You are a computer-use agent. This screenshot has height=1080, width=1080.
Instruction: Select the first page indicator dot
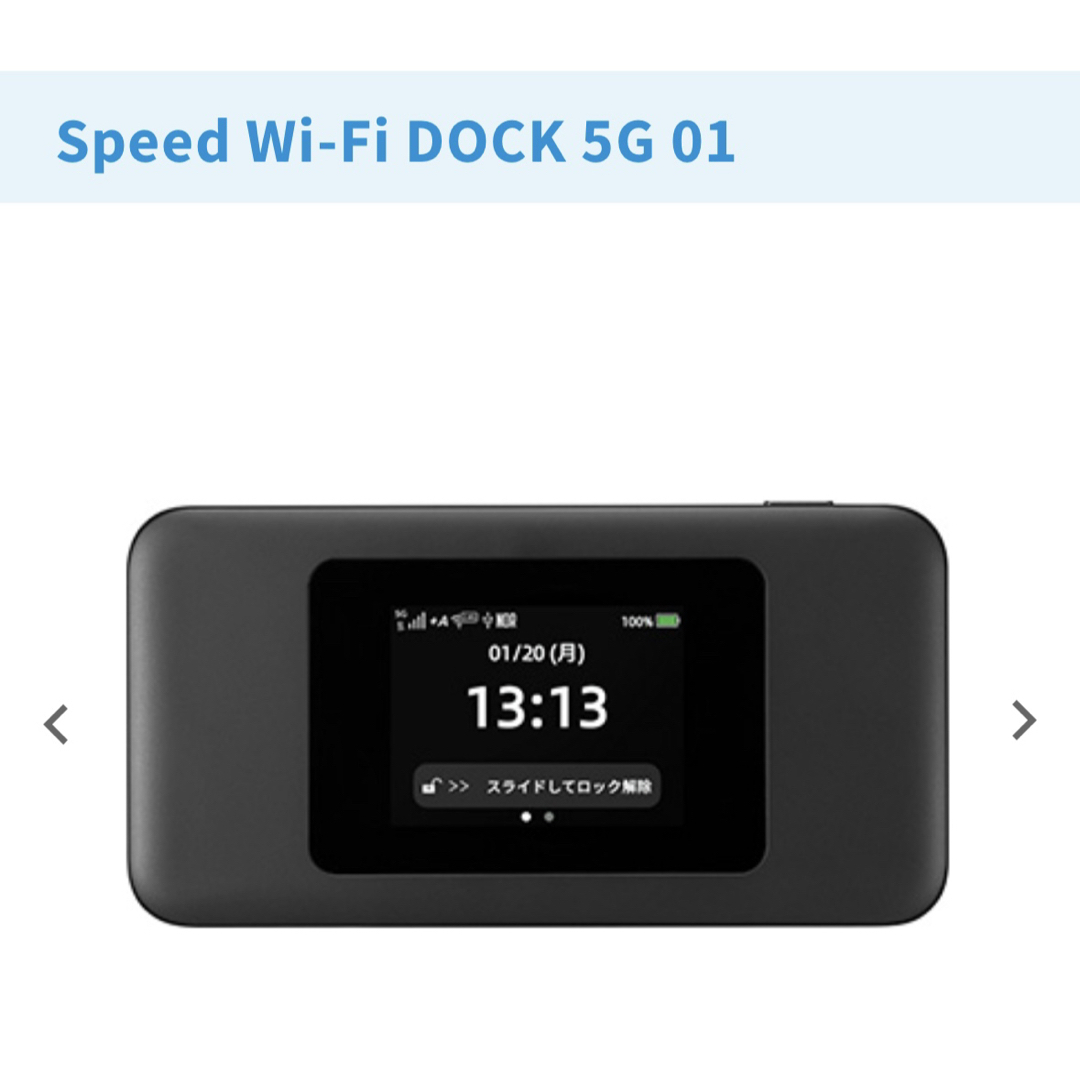click(526, 817)
